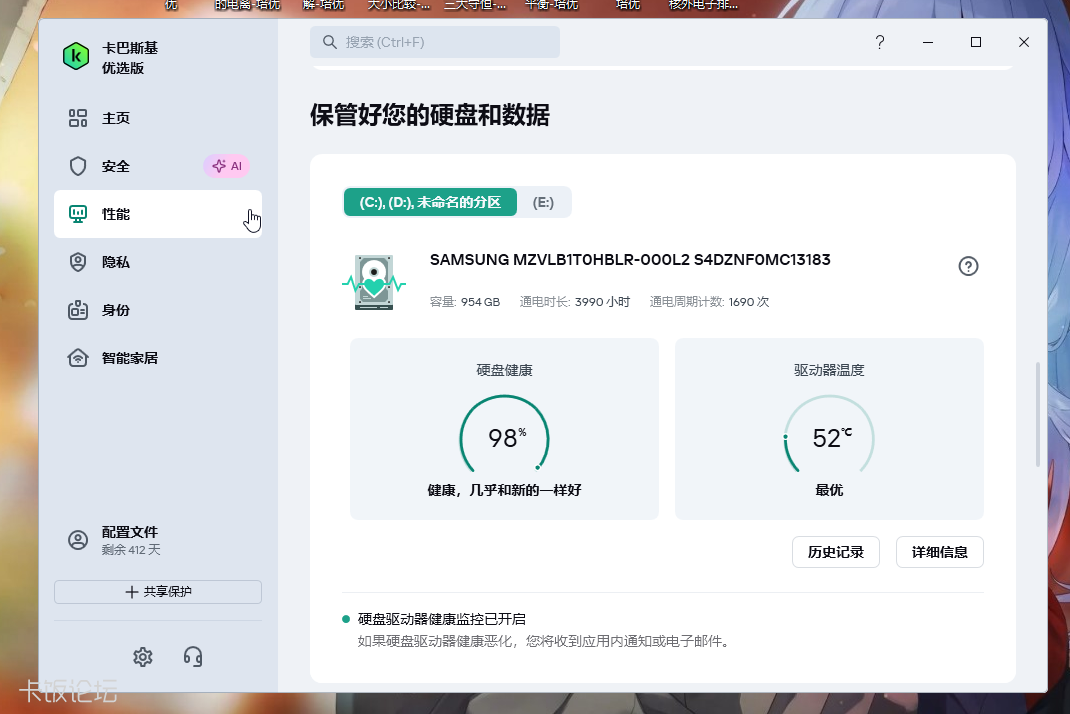
Task: Click the ID card icon beside 身份
Action: (78, 310)
